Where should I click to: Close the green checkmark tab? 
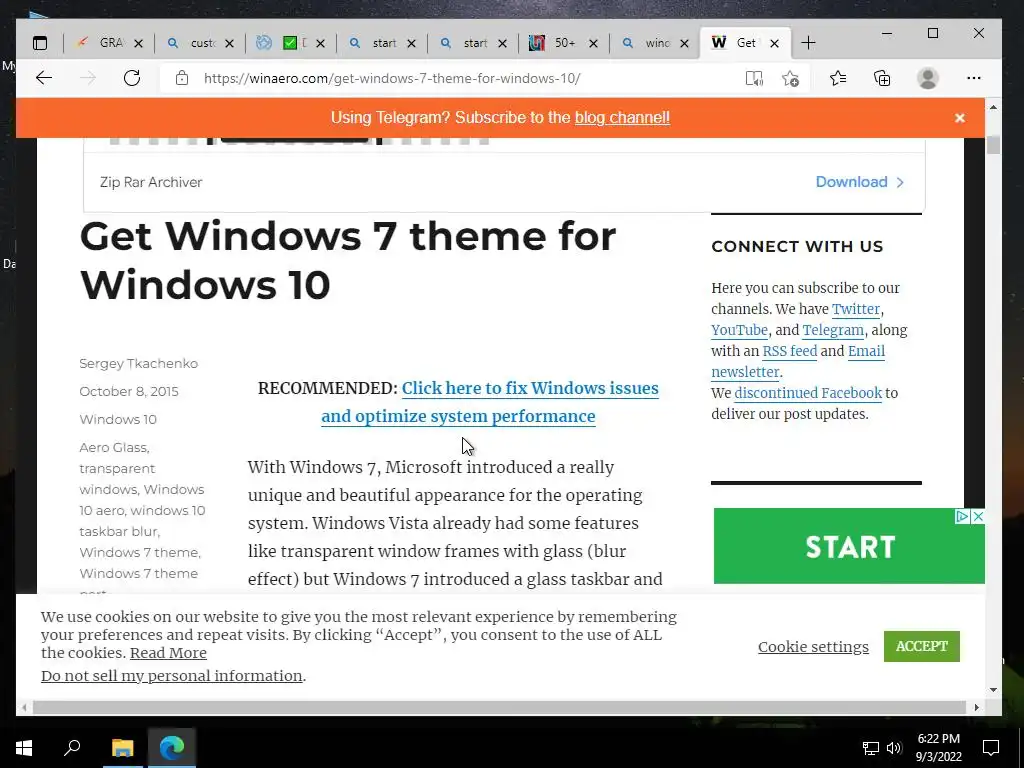(320, 43)
